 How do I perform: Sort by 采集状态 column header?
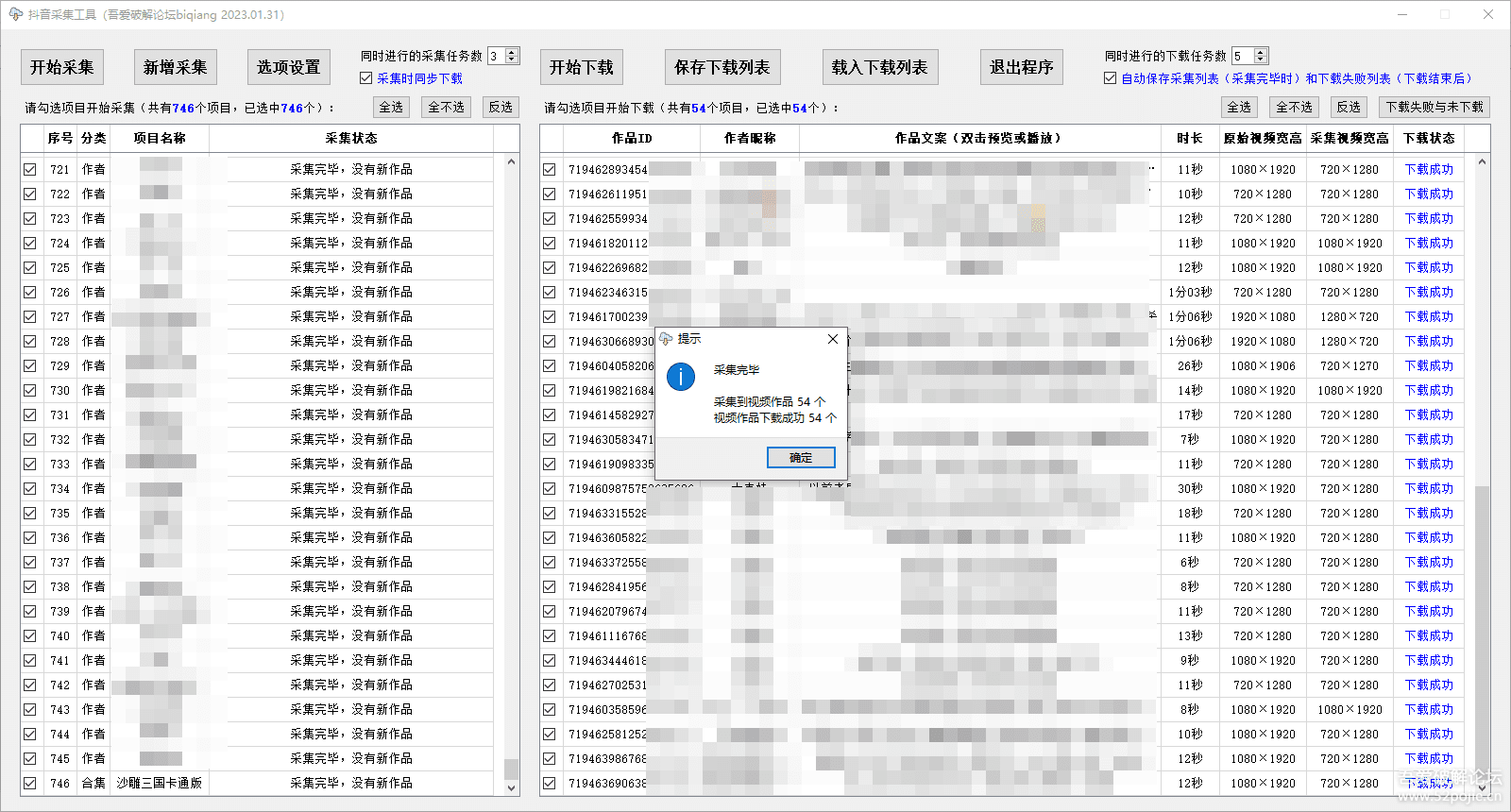click(x=351, y=138)
